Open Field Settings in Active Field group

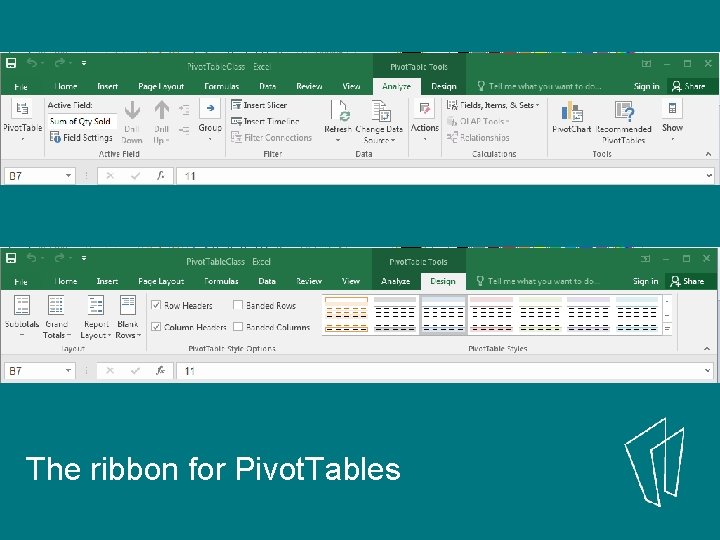point(81,137)
